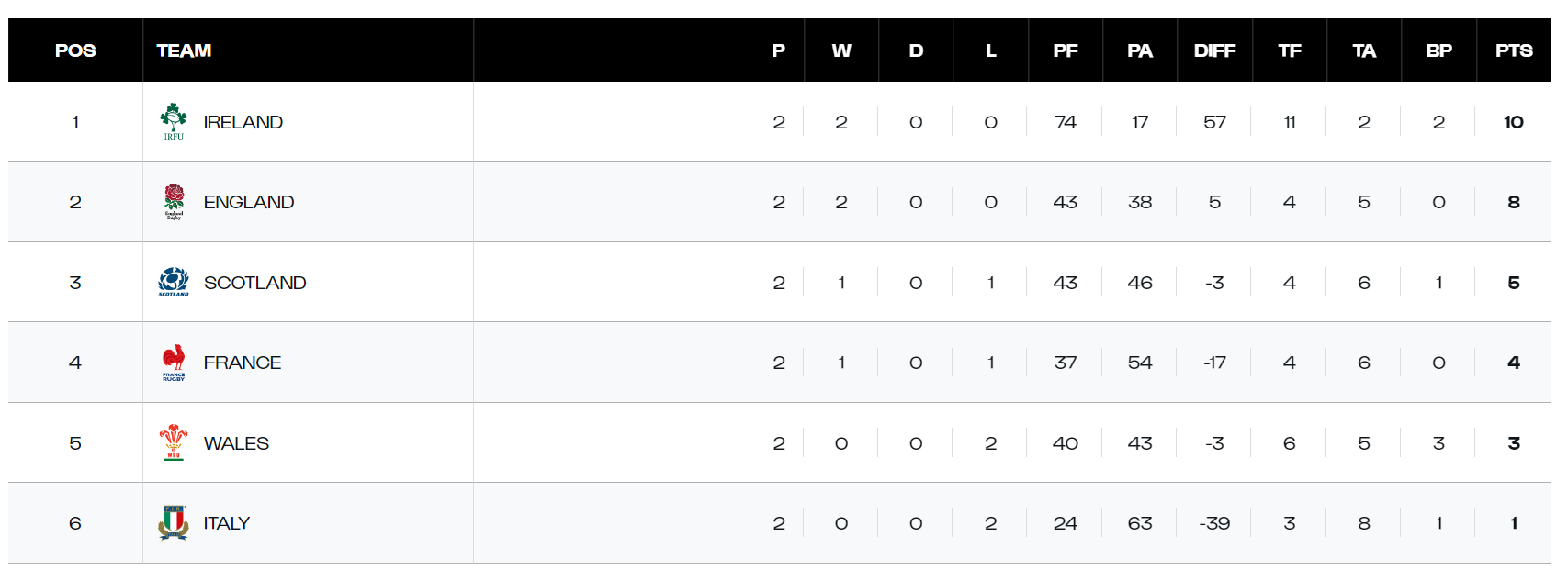Click the Scotland thistle logo
1568x581 pixels.
pos(174,282)
